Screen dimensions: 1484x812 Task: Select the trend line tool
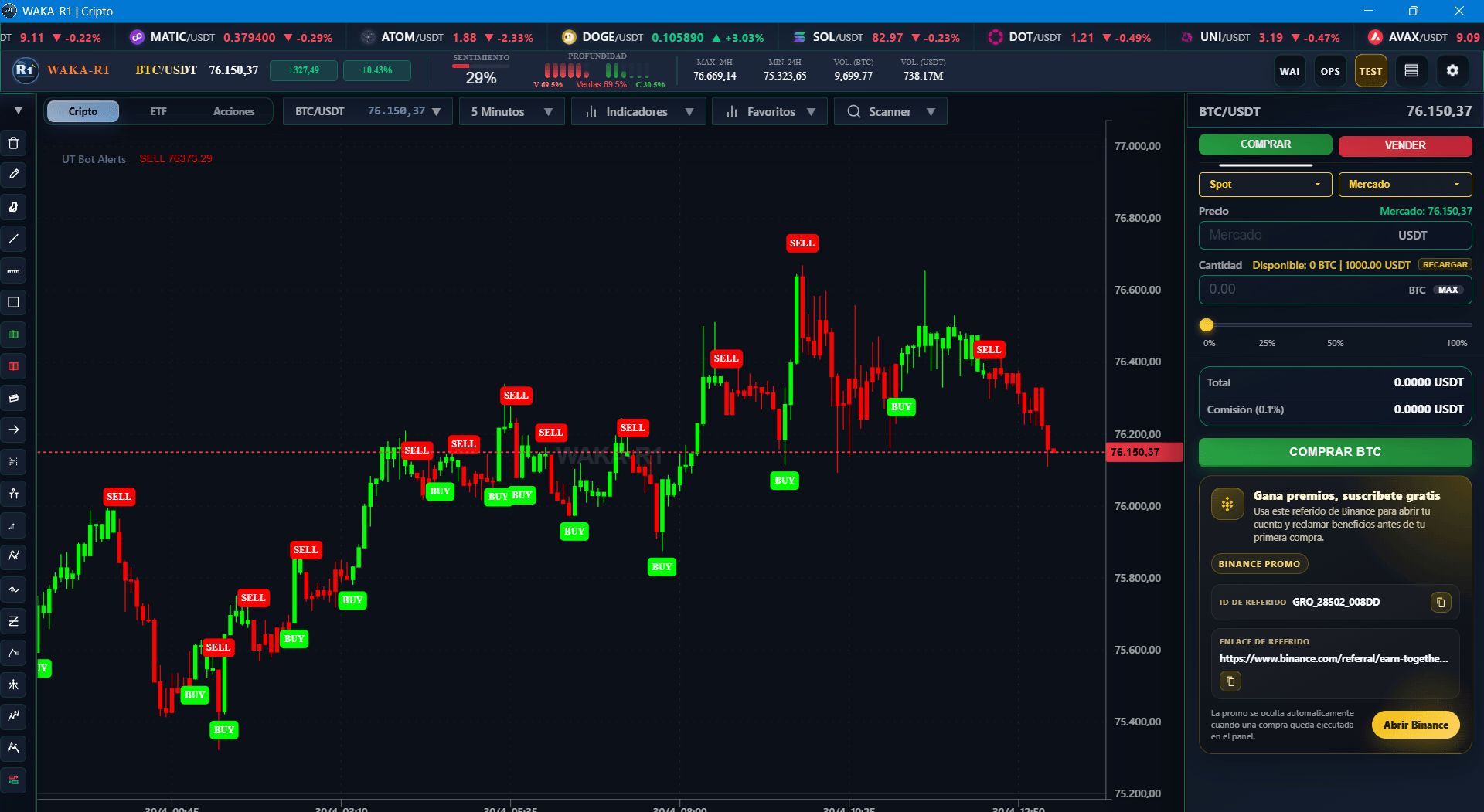click(13, 239)
